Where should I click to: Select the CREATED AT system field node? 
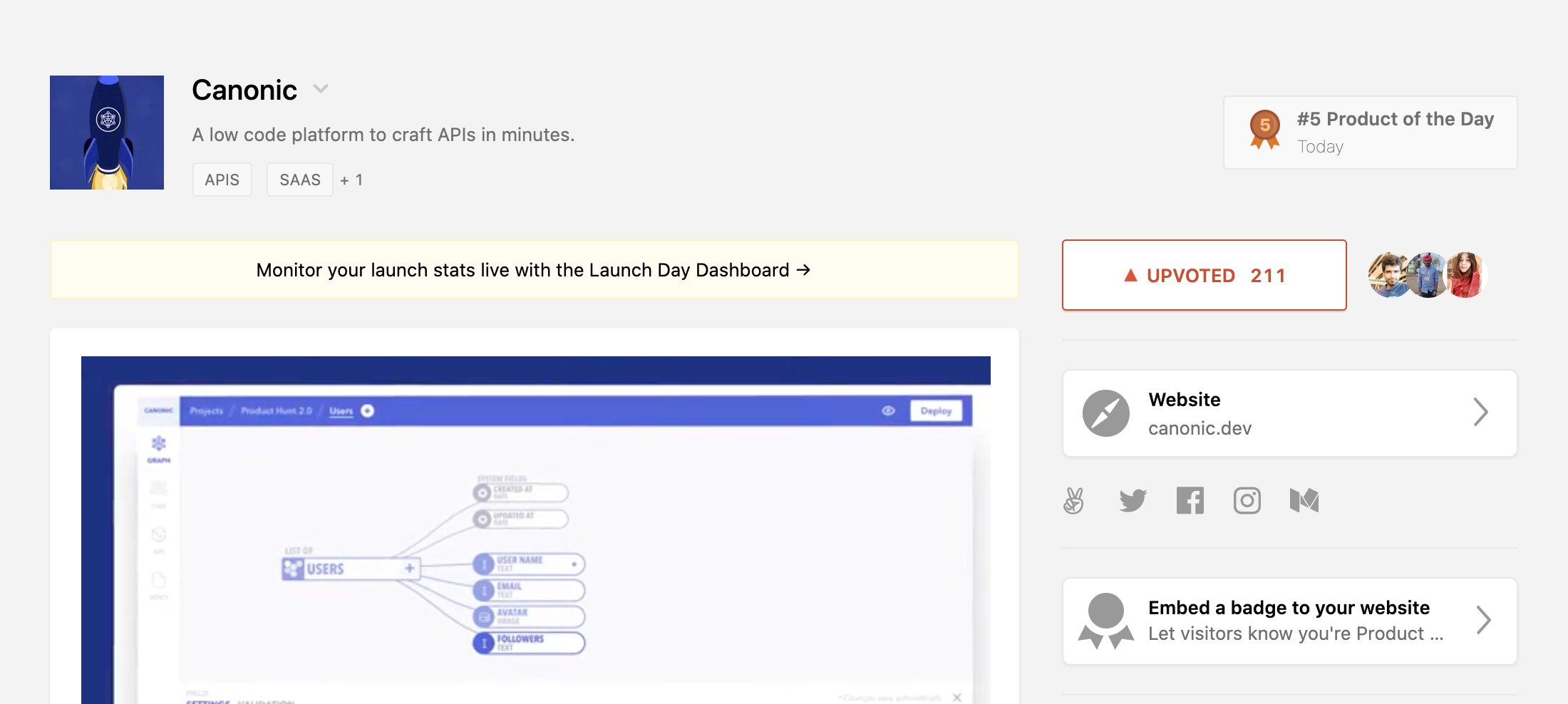click(x=520, y=492)
